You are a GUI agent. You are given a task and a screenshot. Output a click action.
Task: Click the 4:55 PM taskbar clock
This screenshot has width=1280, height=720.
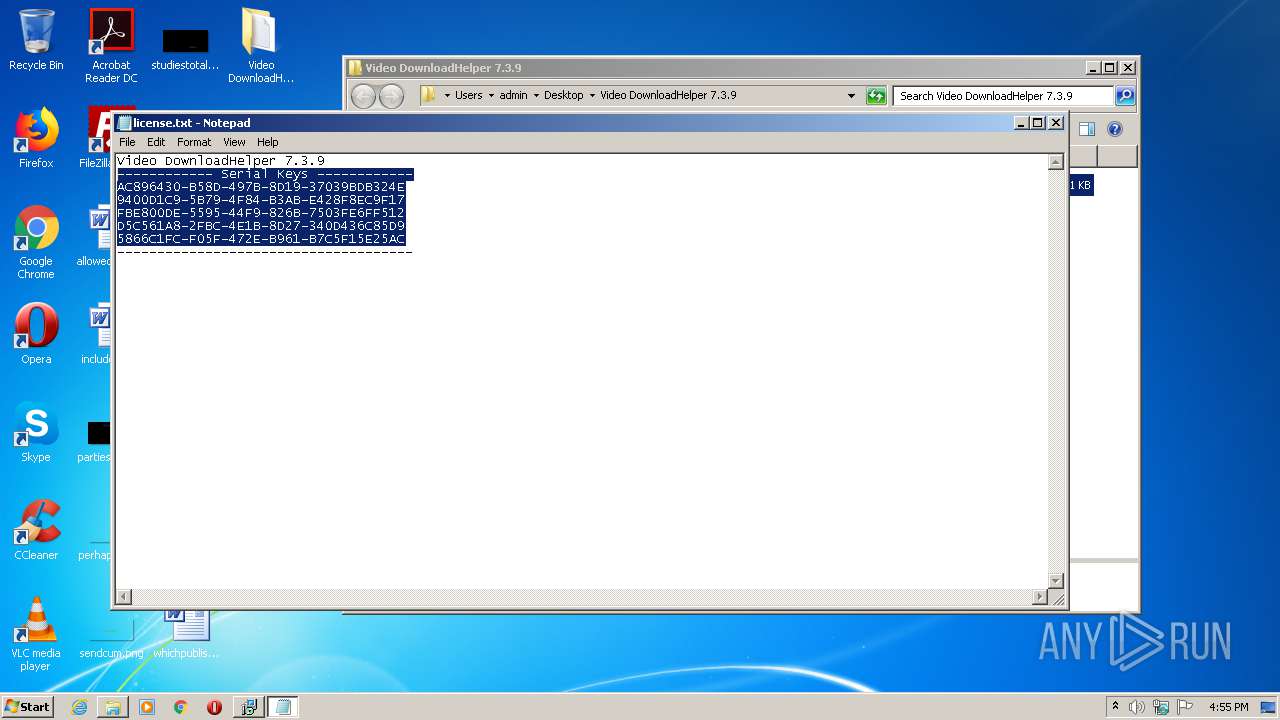[x=1229, y=707]
